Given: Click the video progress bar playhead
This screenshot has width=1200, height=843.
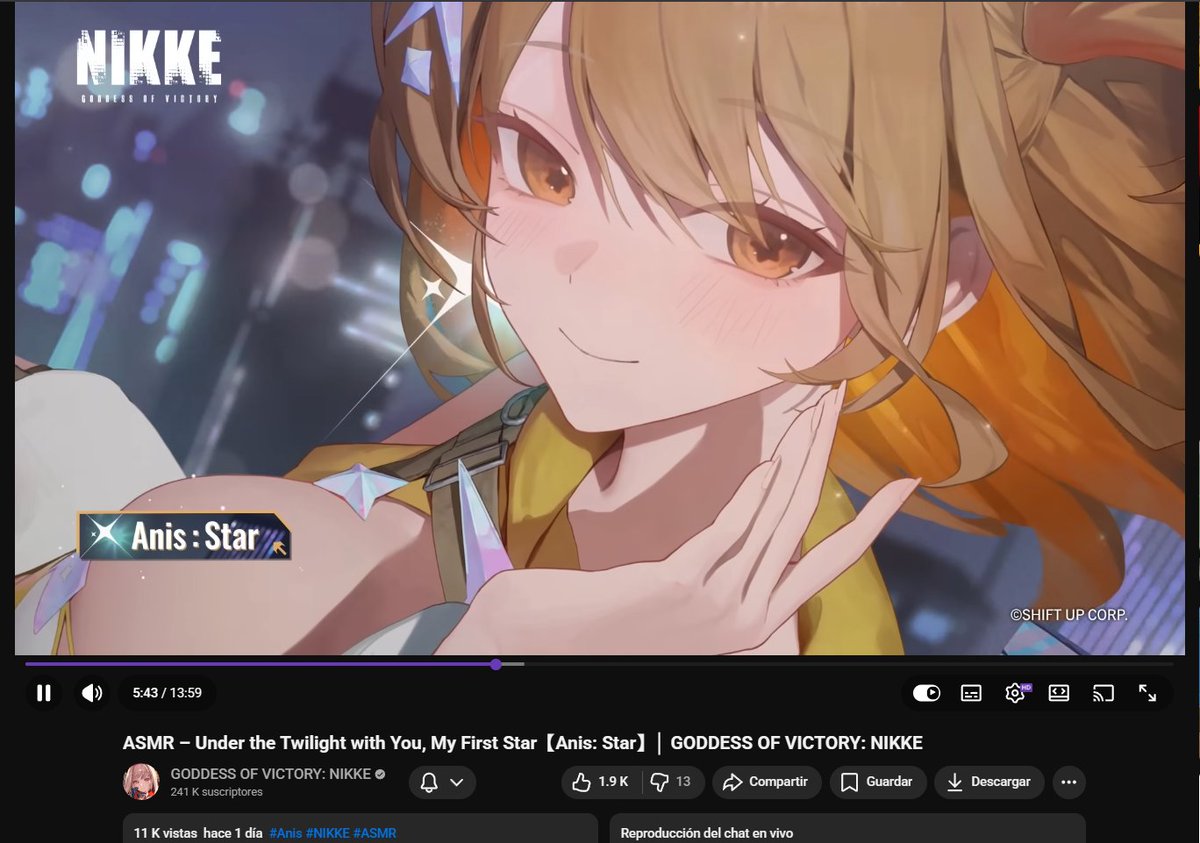Looking at the screenshot, I should [x=496, y=664].
